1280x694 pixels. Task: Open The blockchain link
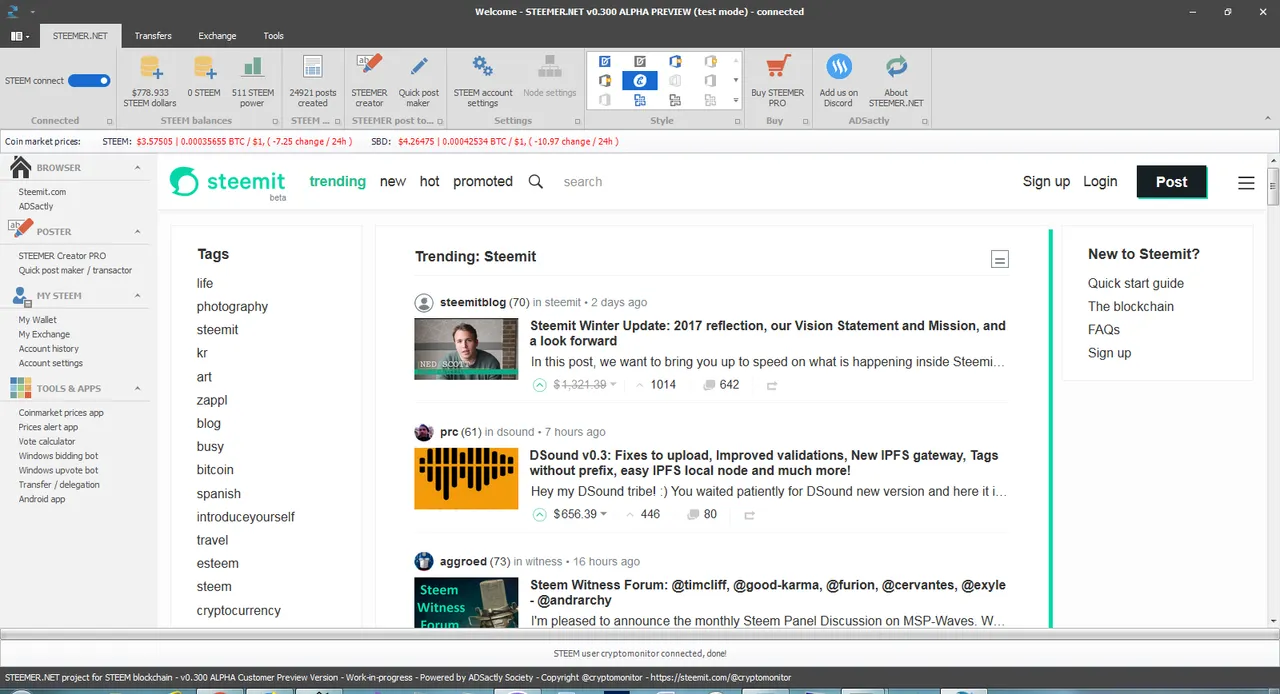point(1131,307)
